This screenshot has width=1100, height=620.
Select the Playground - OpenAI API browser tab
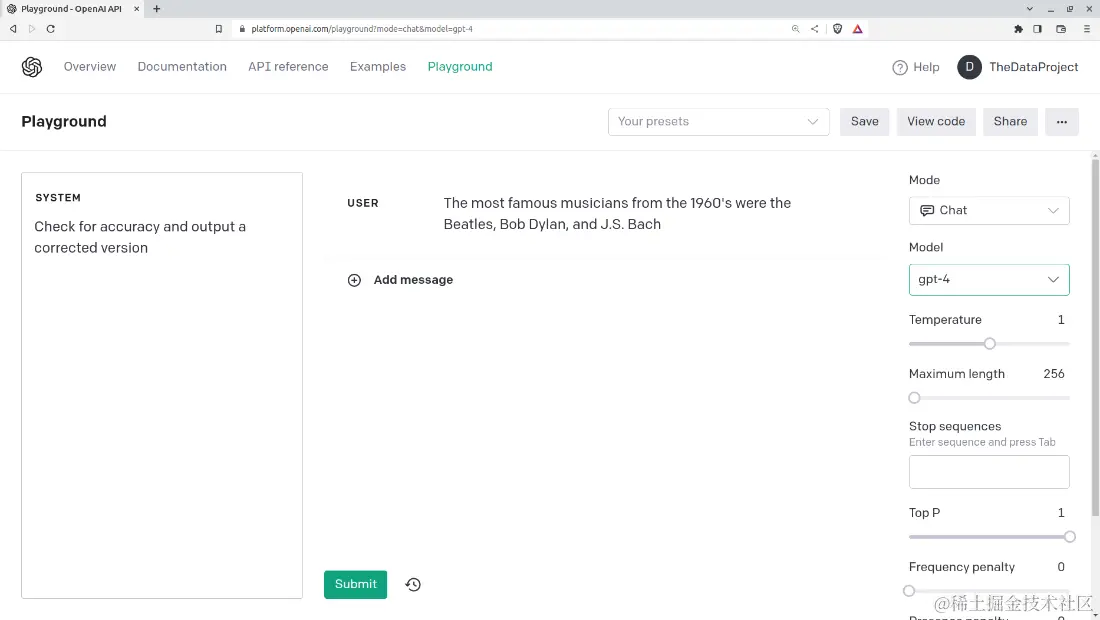click(74, 9)
